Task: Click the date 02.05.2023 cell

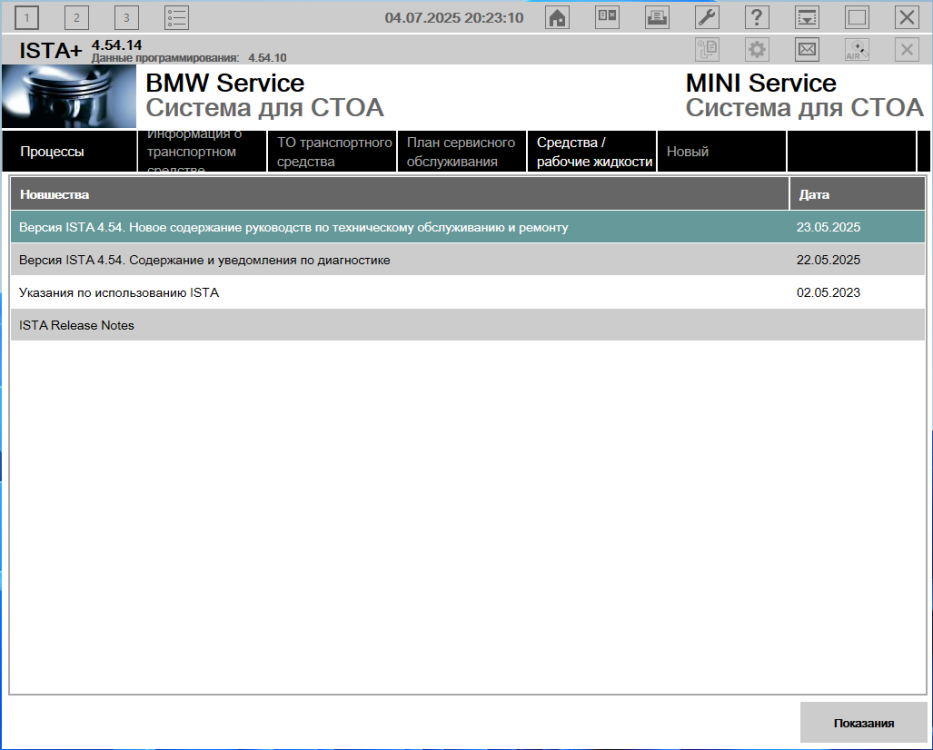Action: click(x=828, y=292)
